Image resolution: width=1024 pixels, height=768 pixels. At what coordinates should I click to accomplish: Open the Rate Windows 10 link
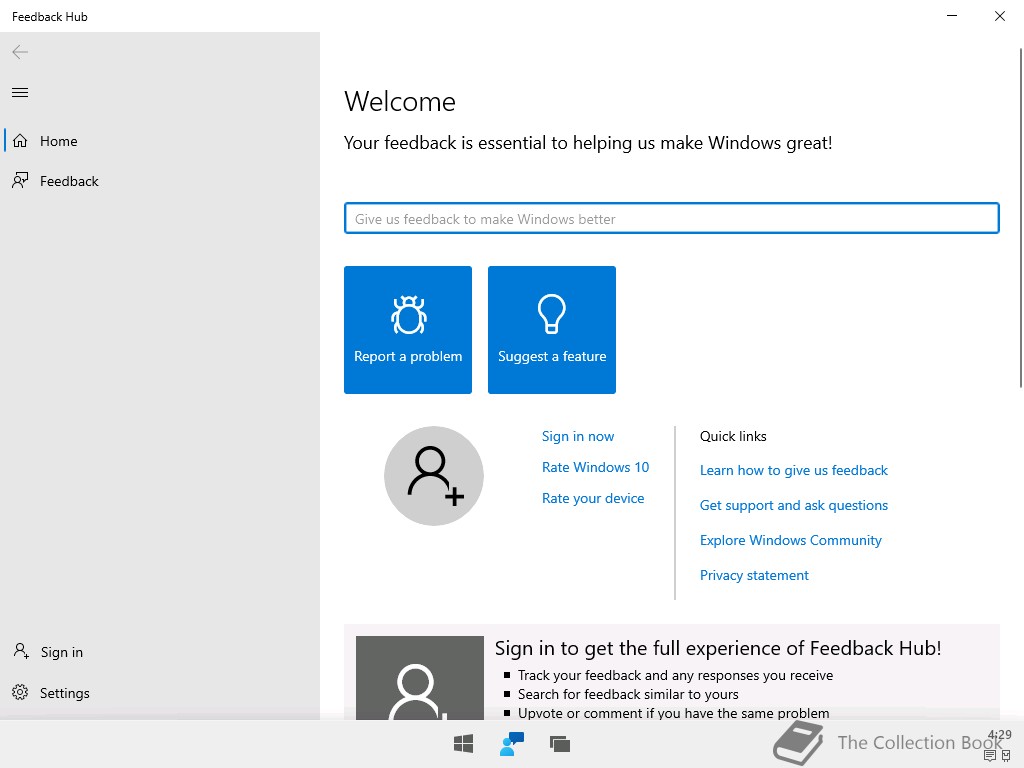coord(596,468)
